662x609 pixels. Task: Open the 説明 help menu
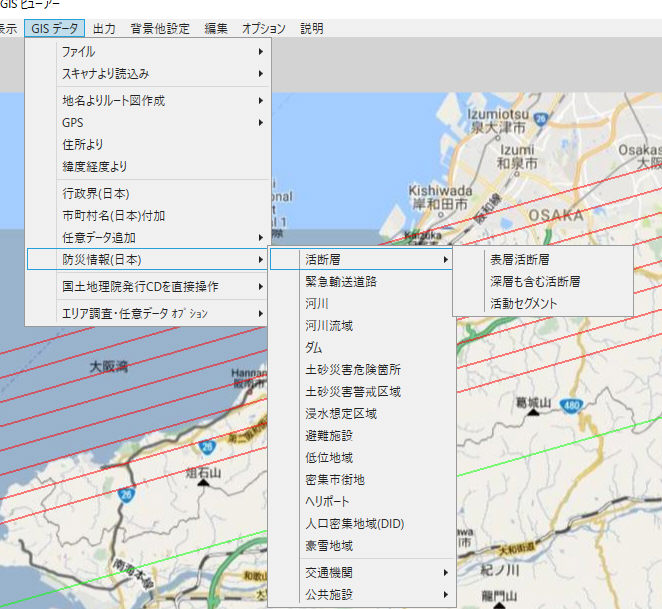(x=312, y=29)
